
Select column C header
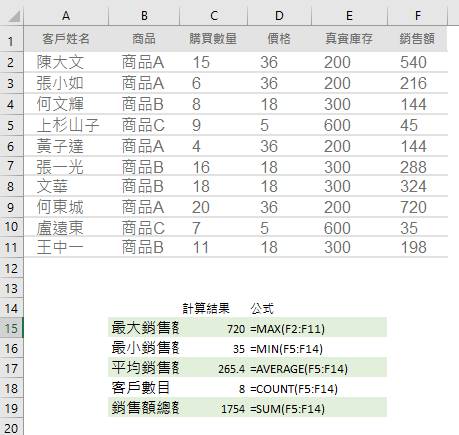pos(214,16)
